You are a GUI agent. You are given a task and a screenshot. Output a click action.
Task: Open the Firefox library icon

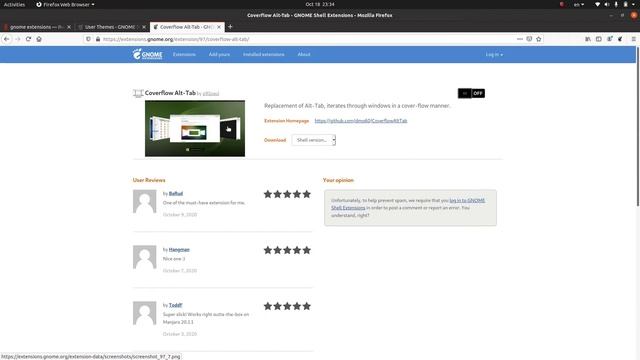(x=588, y=39)
